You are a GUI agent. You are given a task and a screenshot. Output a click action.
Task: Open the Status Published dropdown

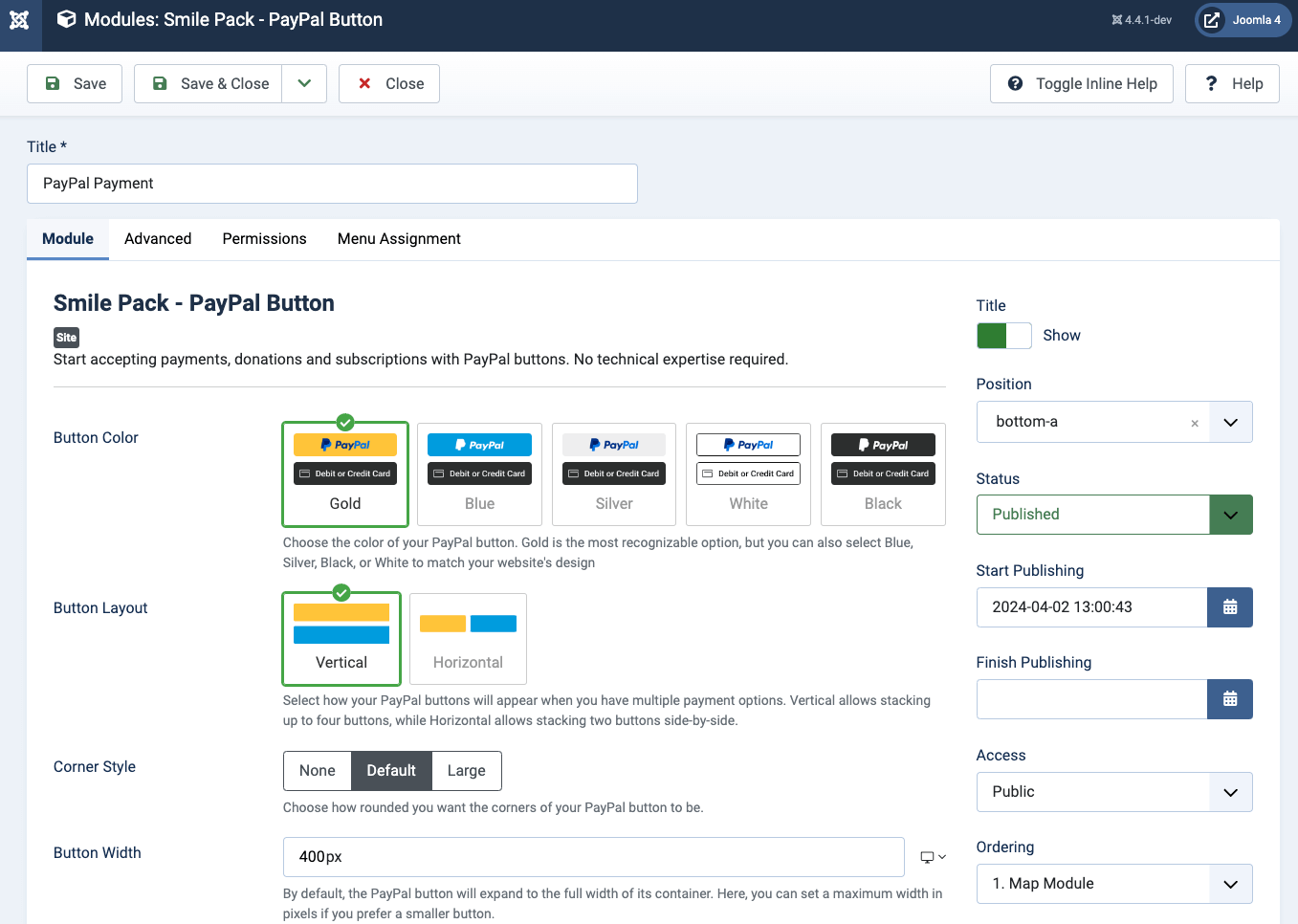[x=1114, y=515]
